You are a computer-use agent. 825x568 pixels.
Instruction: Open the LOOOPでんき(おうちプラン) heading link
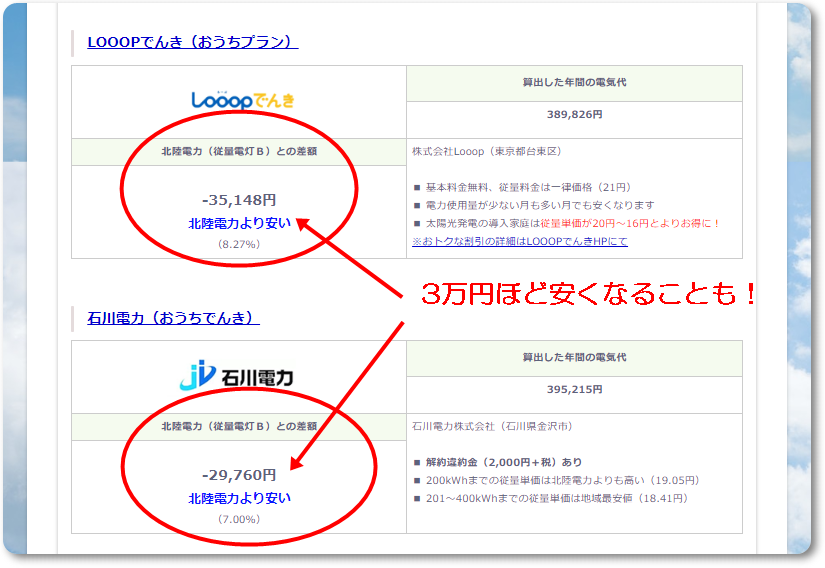pyautogui.click(x=193, y=42)
